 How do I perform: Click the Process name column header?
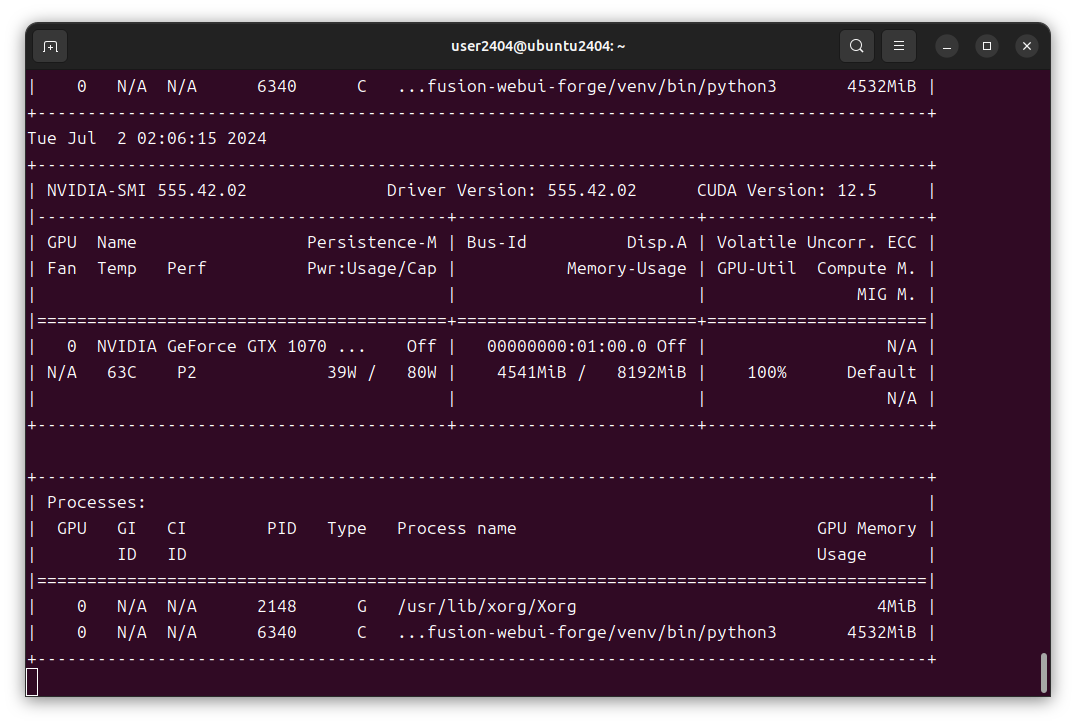[x=456, y=529]
